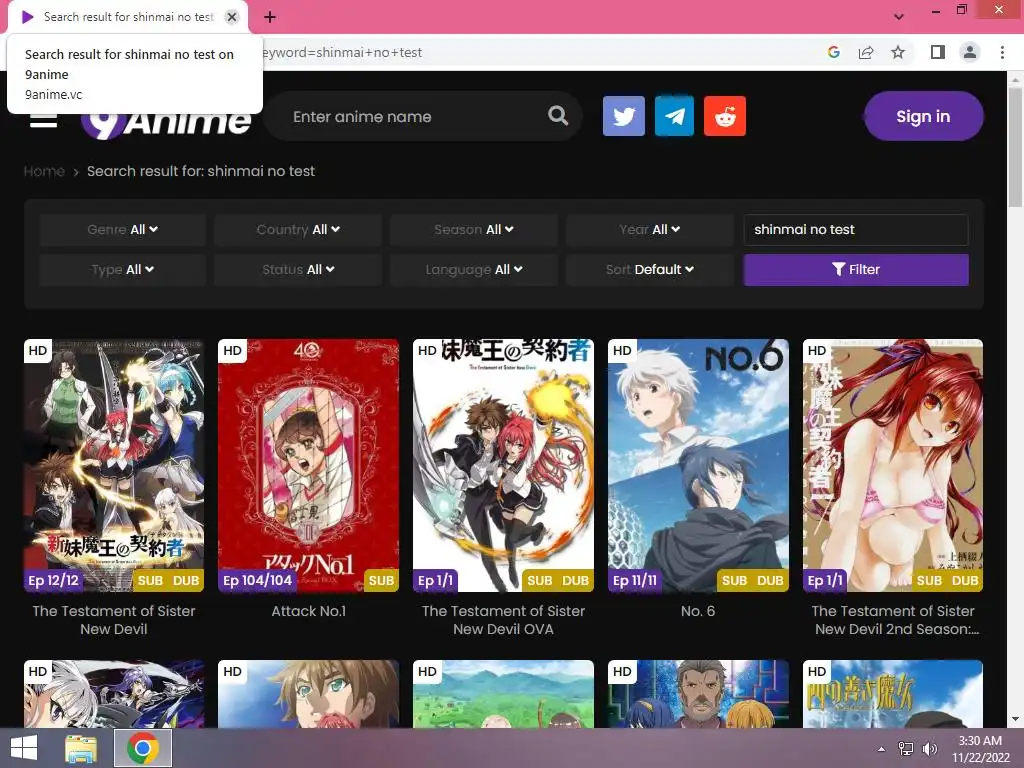Viewport: 1024px width, 768px height.
Task: Expand the Year filter dropdown
Action: (x=650, y=229)
